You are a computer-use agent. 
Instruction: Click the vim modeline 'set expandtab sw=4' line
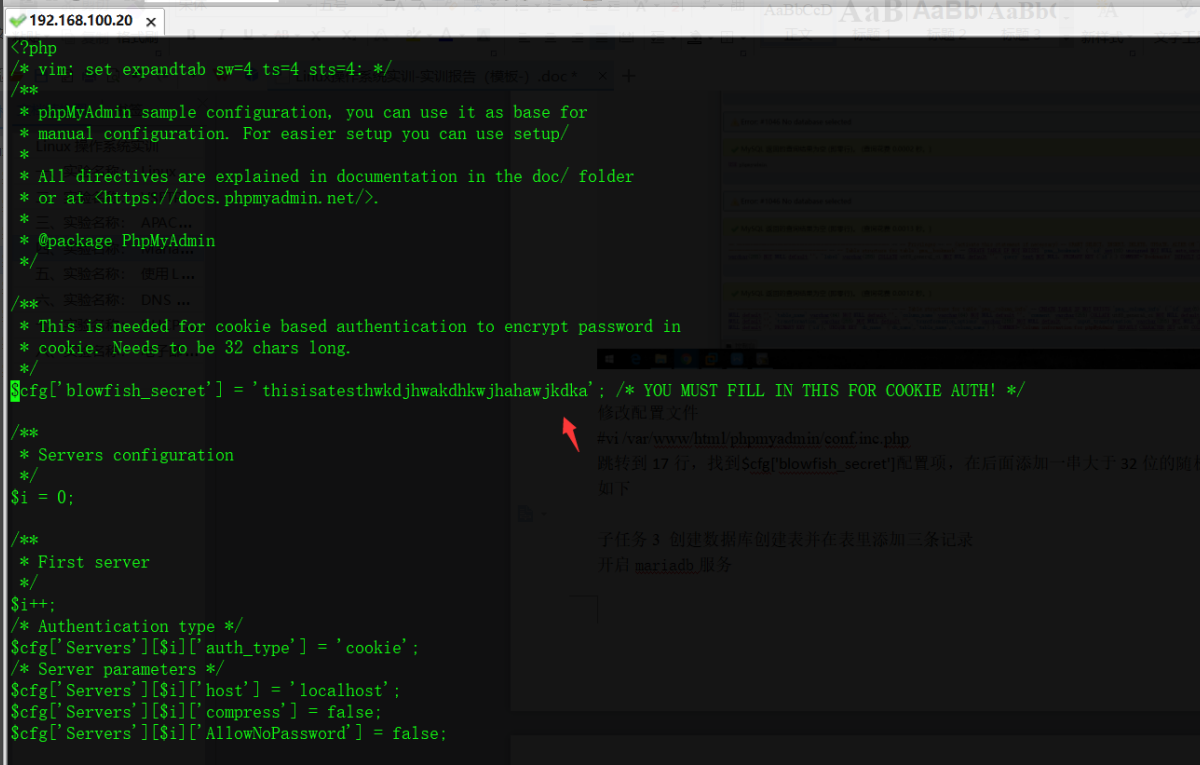200,69
